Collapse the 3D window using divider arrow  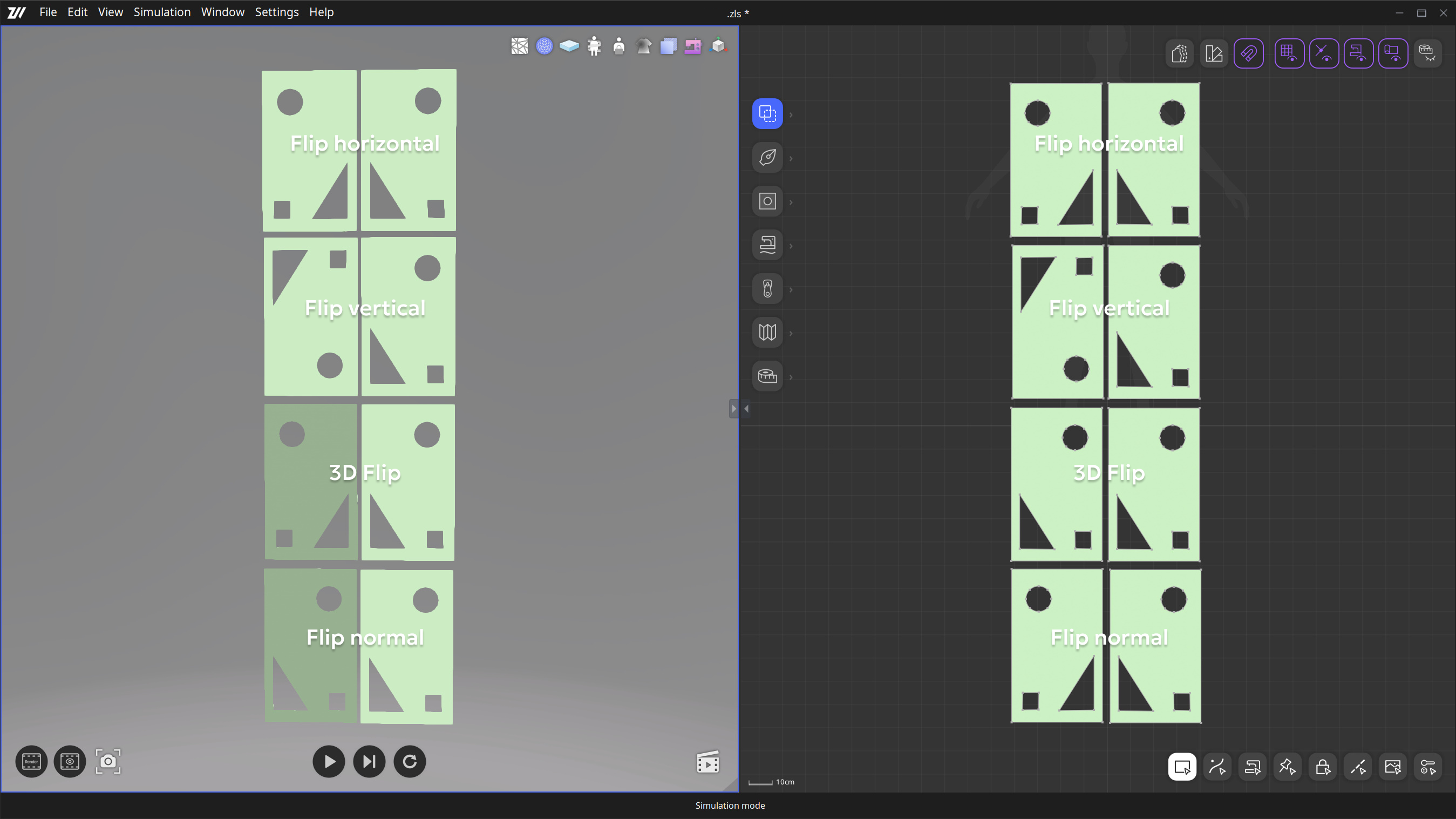746,408
